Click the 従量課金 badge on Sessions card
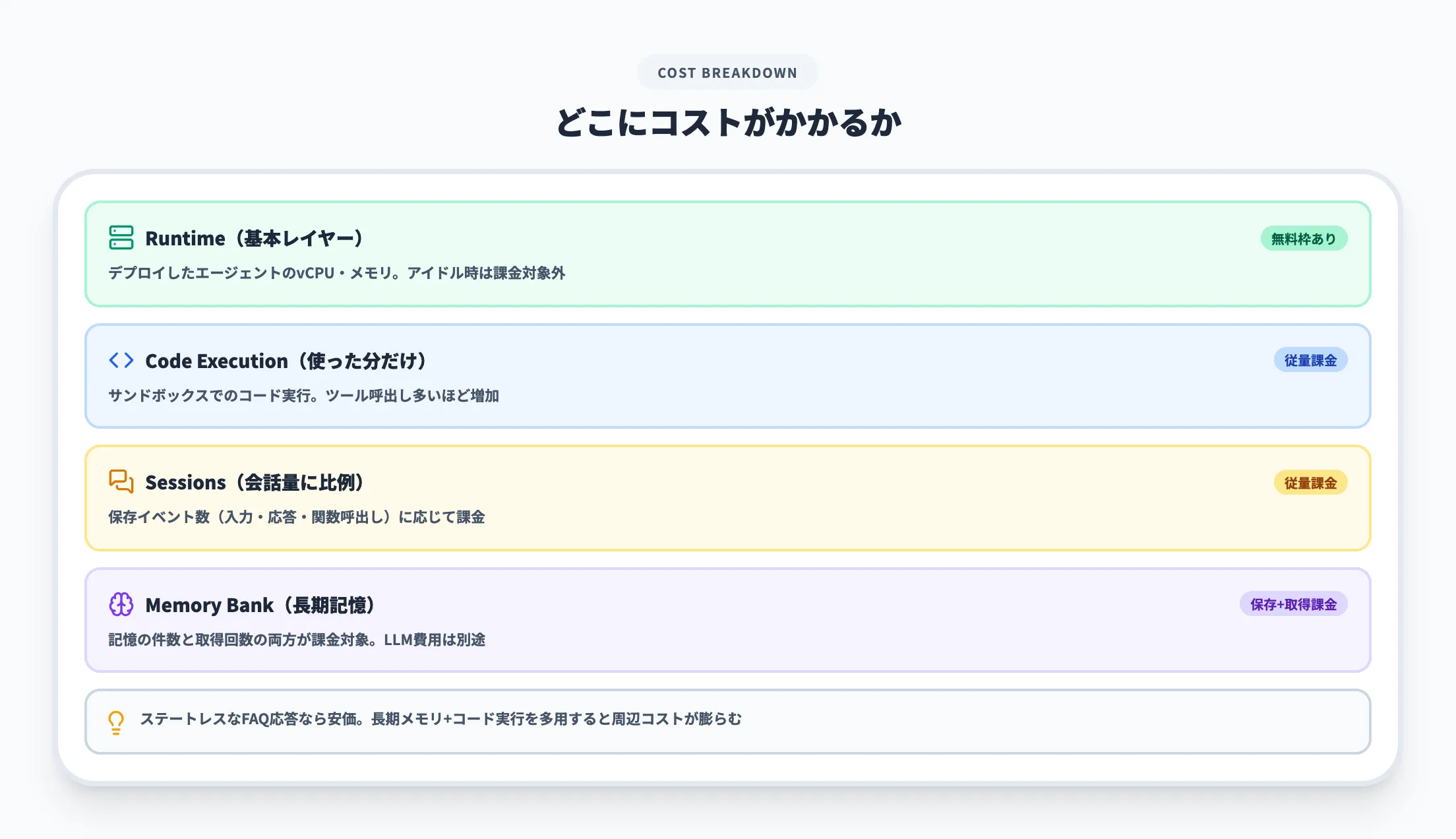The image size is (1456, 839). (x=1311, y=482)
